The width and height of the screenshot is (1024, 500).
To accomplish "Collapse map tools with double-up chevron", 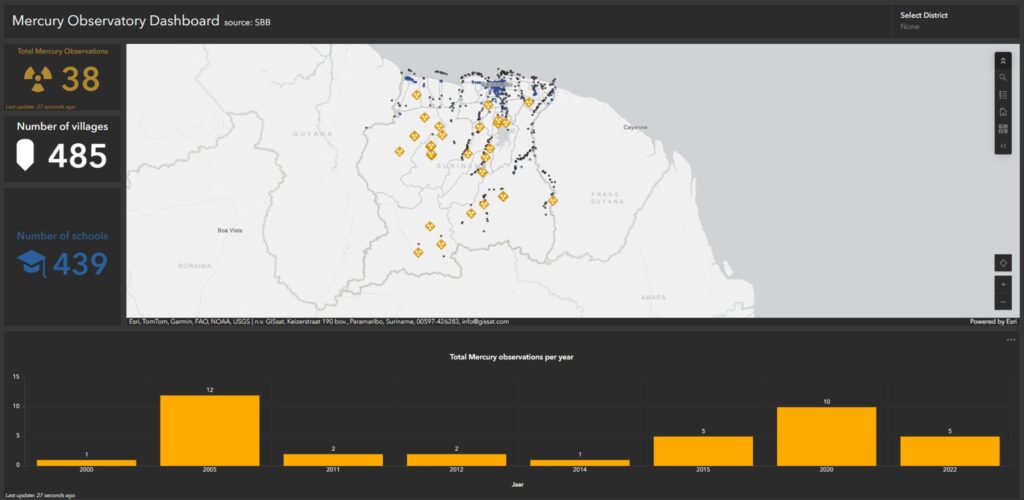I will (x=1003, y=60).
